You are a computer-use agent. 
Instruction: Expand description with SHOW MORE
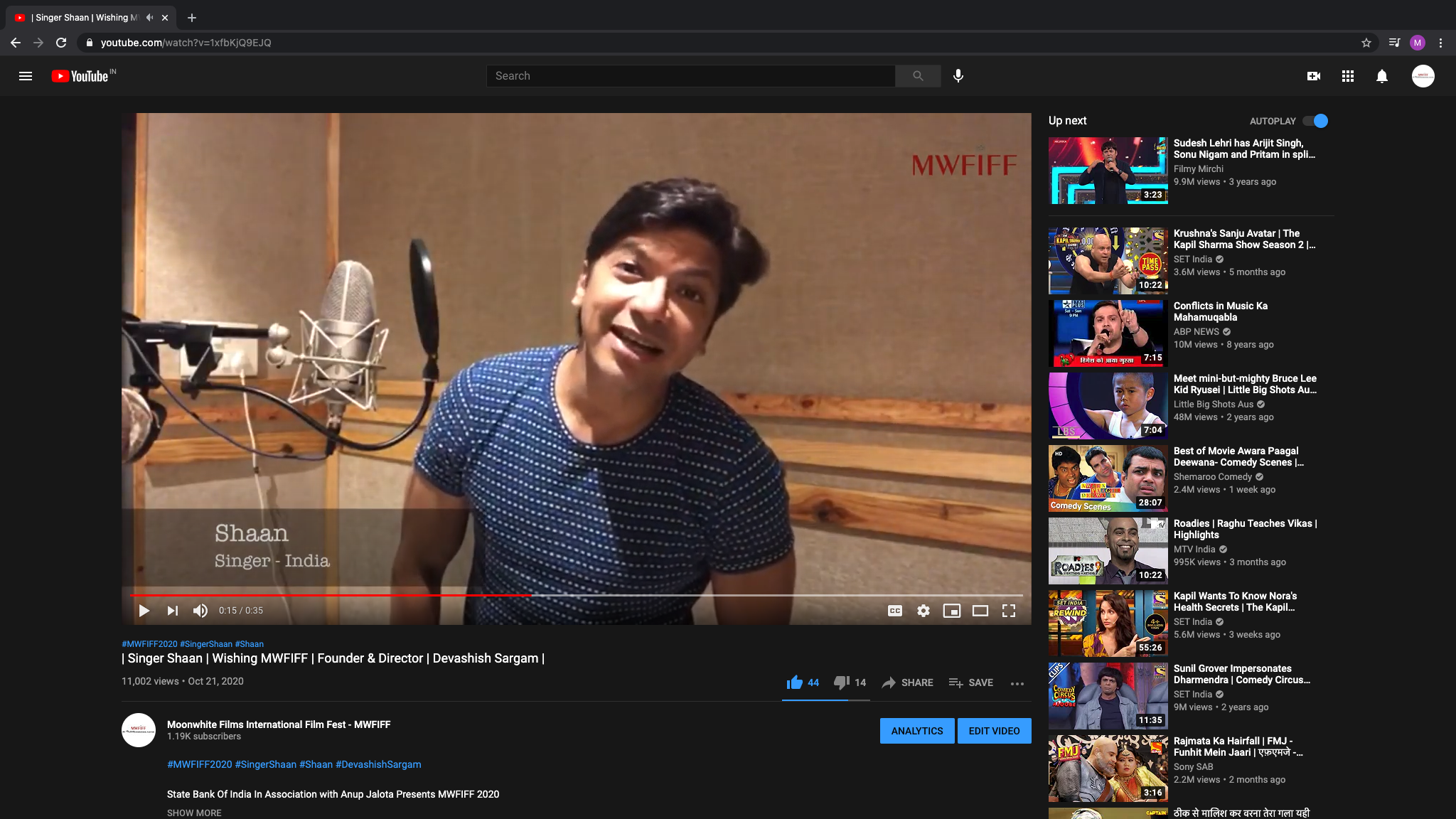point(194,813)
